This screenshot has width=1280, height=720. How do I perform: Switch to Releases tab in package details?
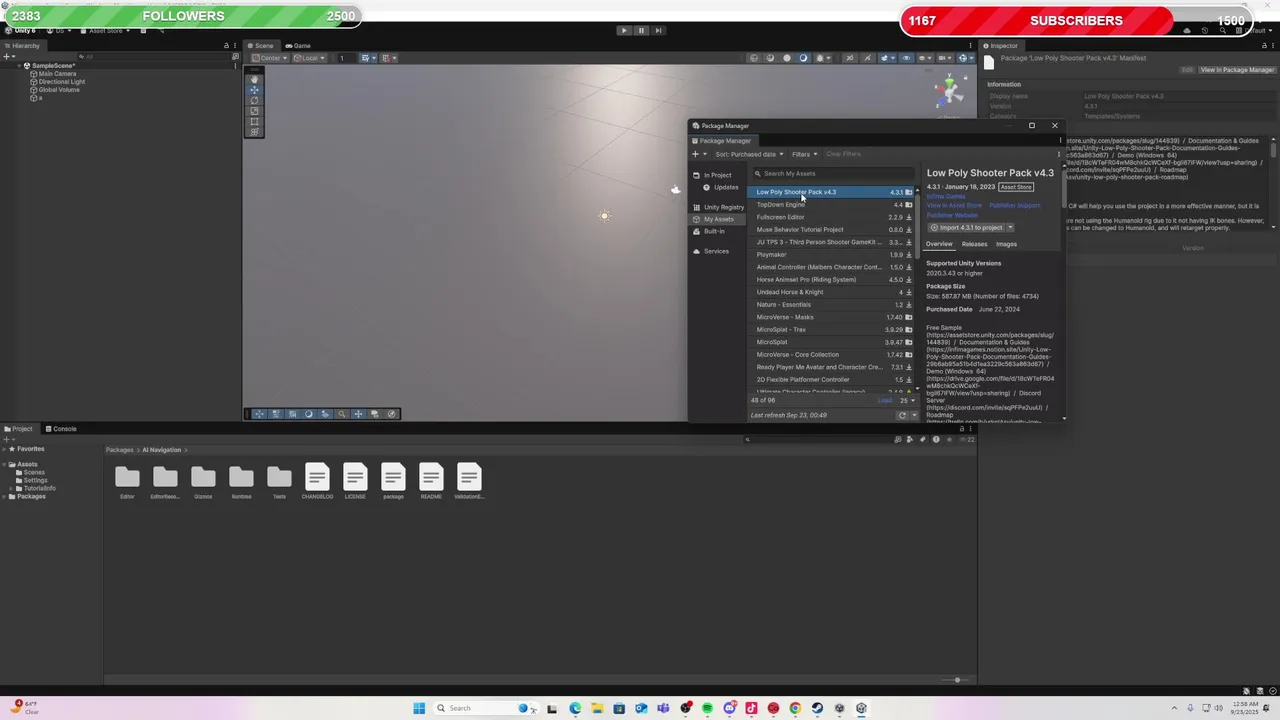tap(974, 244)
